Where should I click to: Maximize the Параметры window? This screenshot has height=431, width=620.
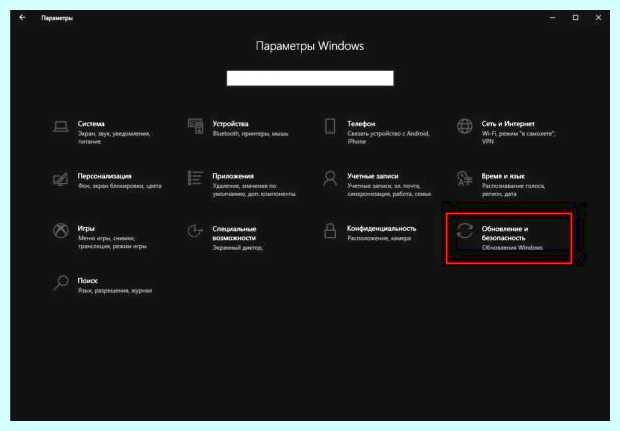pos(575,18)
